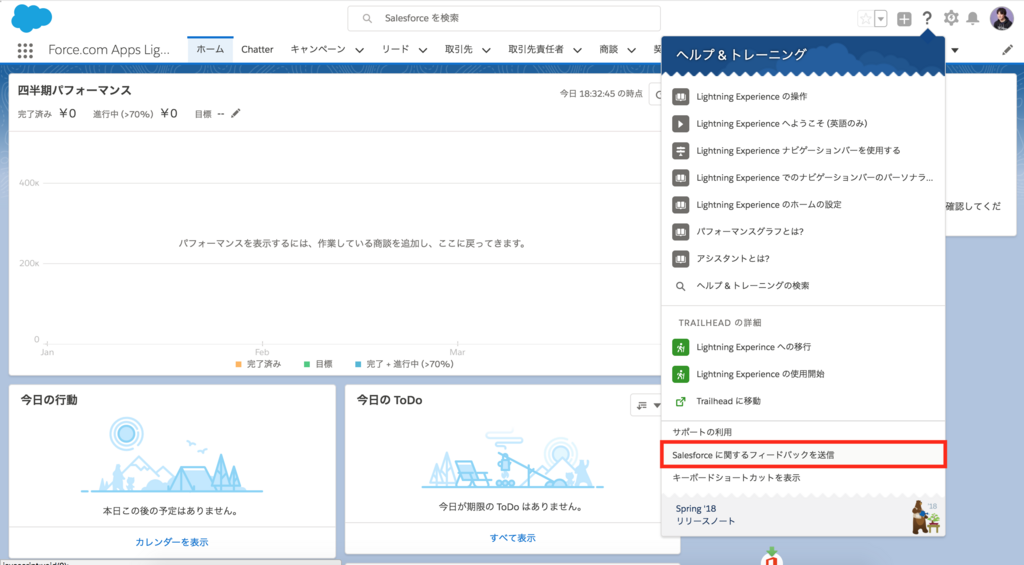Click the user profile avatar
This screenshot has width=1024, height=565.
pyautogui.click(x=1001, y=18)
